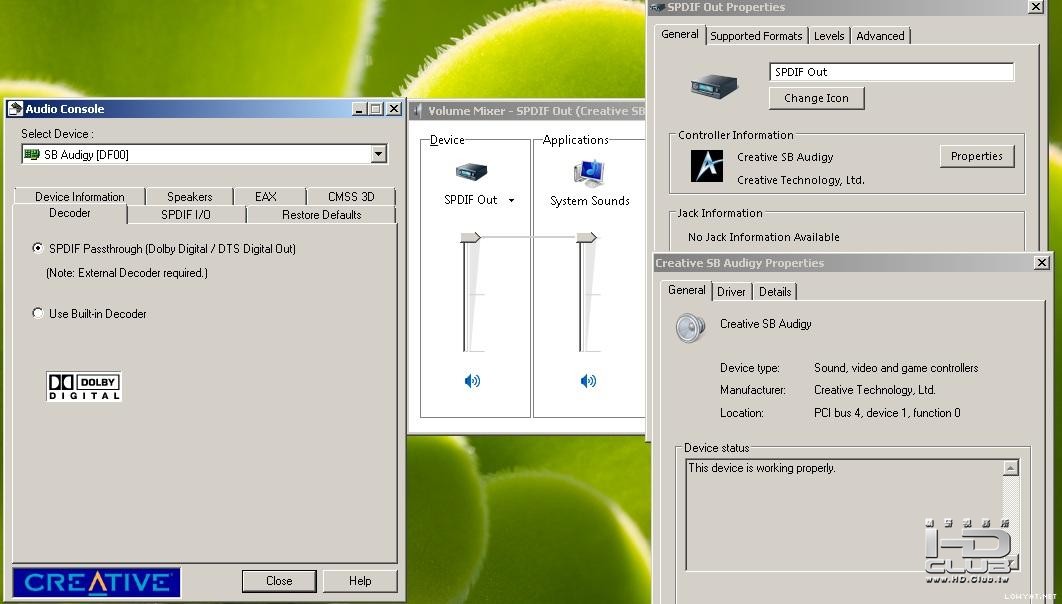Open the SPDIF I/O tab
Screen dimensions: 1062x604
coord(186,215)
